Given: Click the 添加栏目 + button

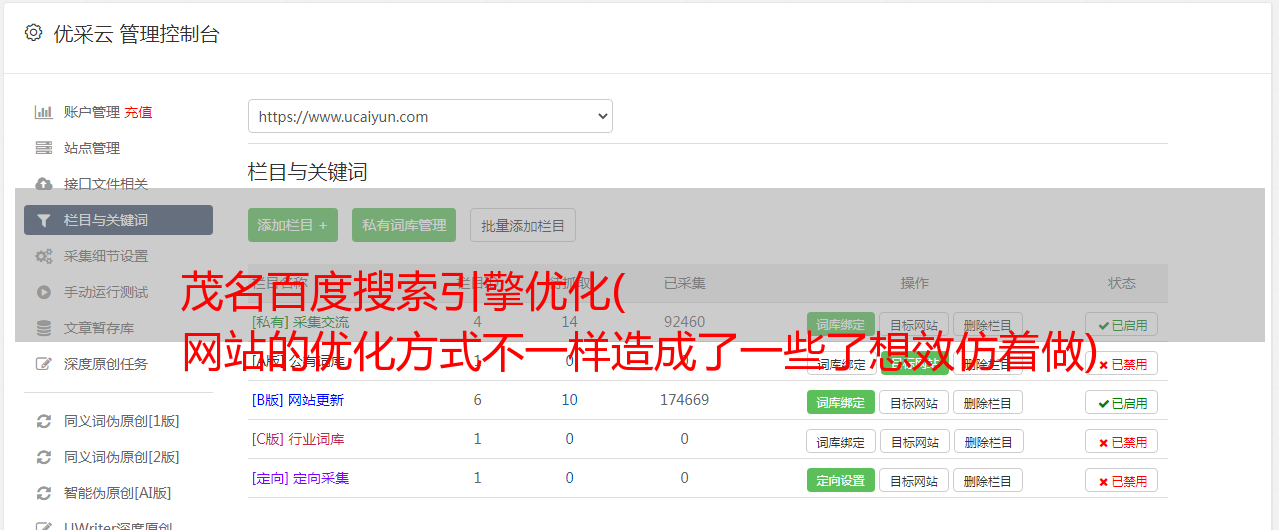Looking at the screenshot, I should point(293,225).
